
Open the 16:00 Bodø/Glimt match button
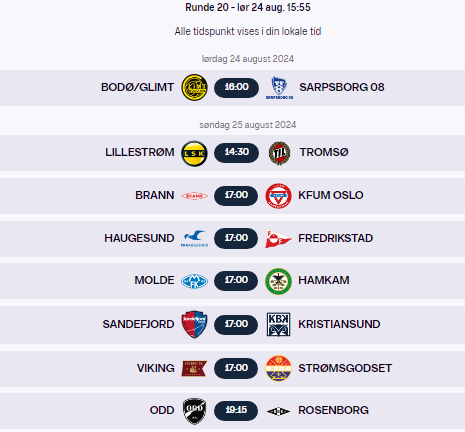[x=236, y=88]
